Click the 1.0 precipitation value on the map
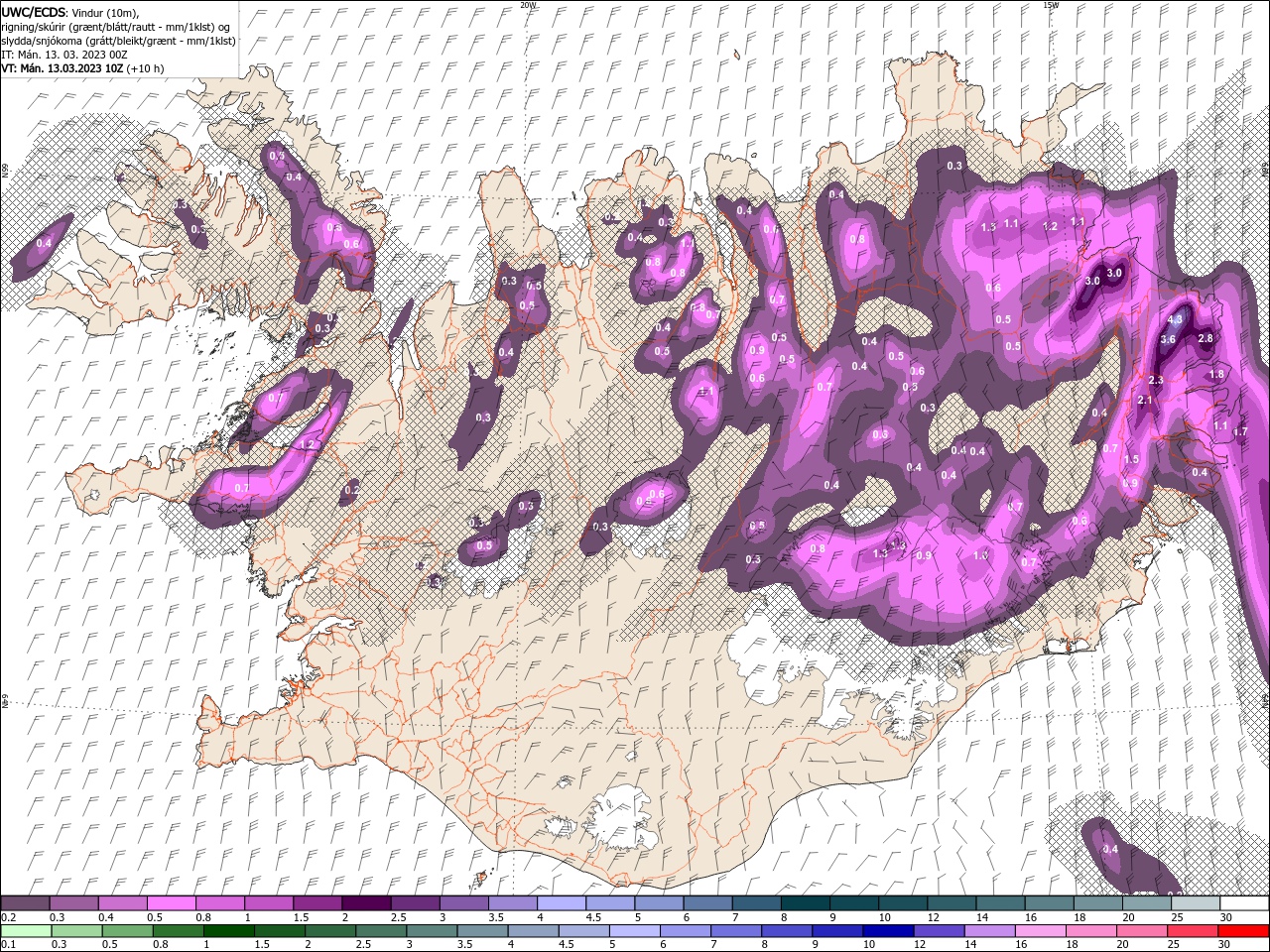Screen dimensions: 1270x952 pos(980,555)
